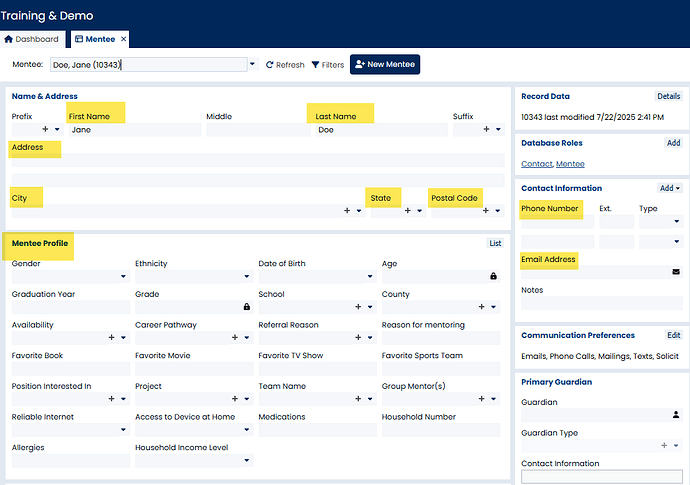Image resolution: width=690 pixels, height=485 pixels.
Task: Expand the Household Income Level dropdown
Action: click(246, 461)
